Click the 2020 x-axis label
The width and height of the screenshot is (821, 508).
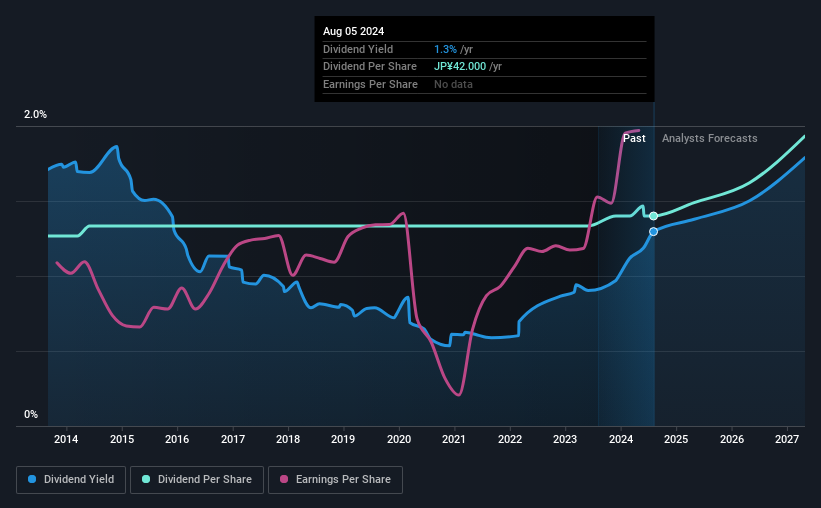[399, 439]
